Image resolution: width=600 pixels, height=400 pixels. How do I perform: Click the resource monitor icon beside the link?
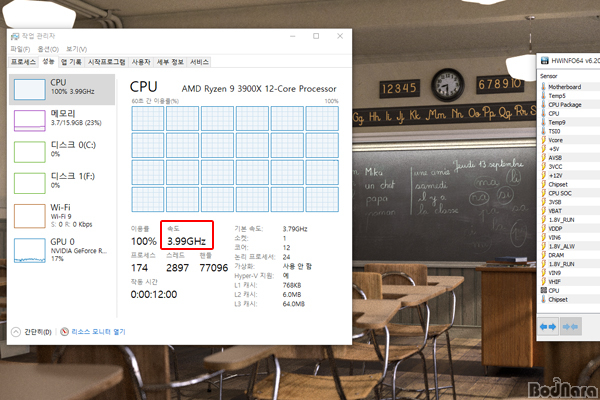64,332
